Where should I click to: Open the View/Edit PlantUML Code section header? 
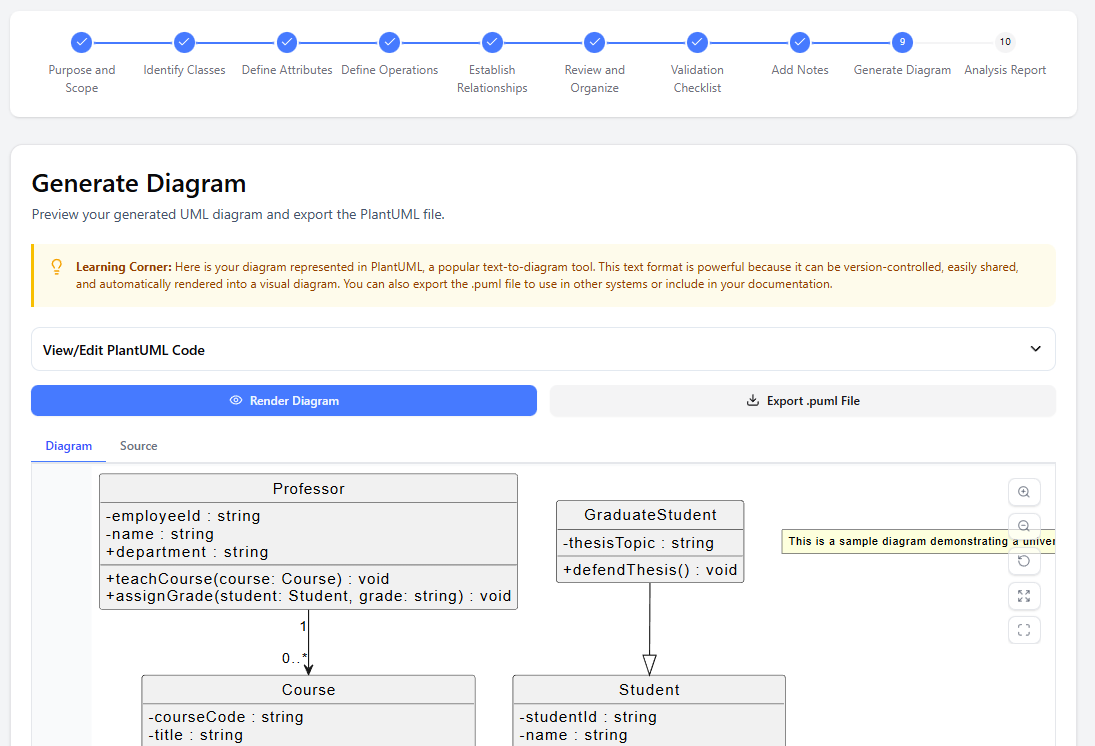[124, 350]
